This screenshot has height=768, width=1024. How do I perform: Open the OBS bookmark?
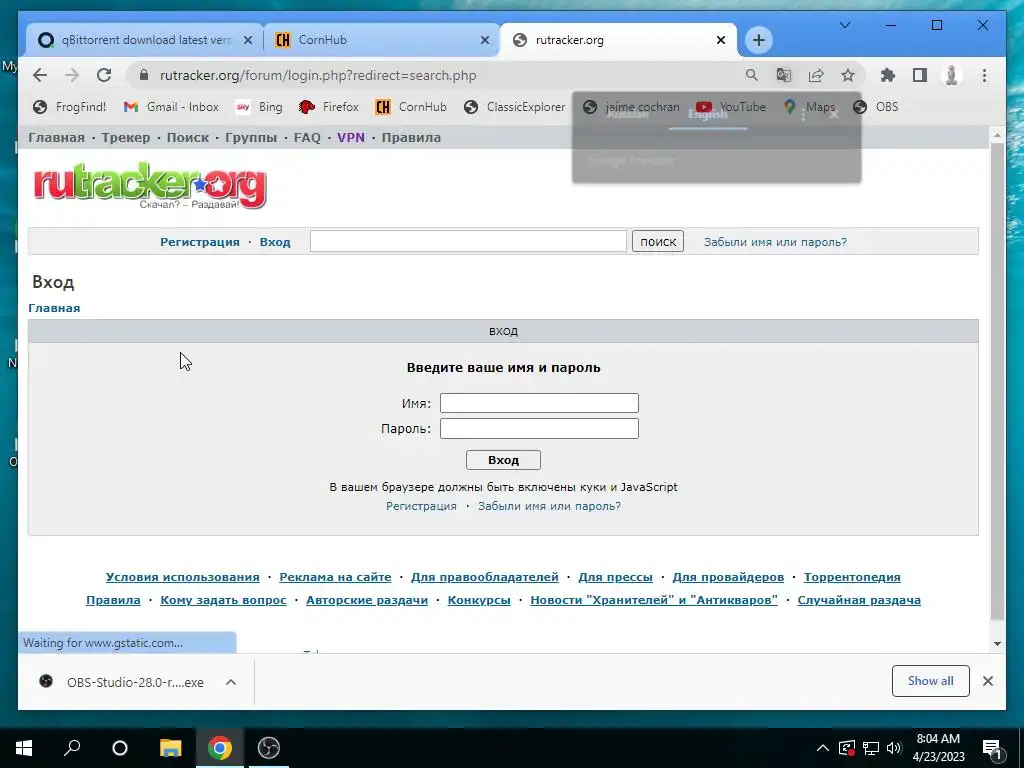click(x=875, y=107)
